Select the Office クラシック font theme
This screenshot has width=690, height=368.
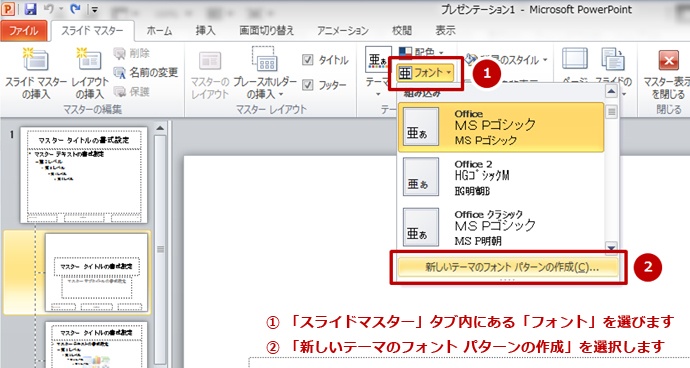[501, 228]
